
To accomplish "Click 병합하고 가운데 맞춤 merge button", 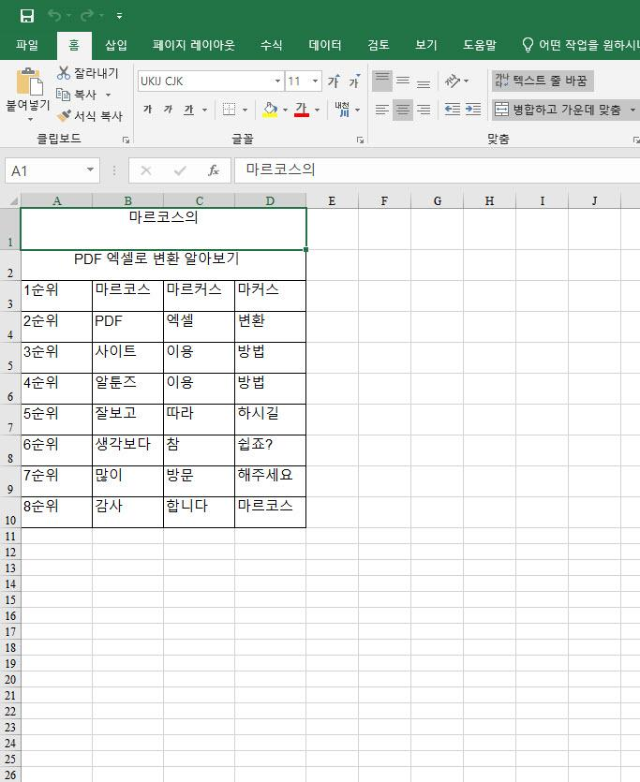I will coord(558,109).
